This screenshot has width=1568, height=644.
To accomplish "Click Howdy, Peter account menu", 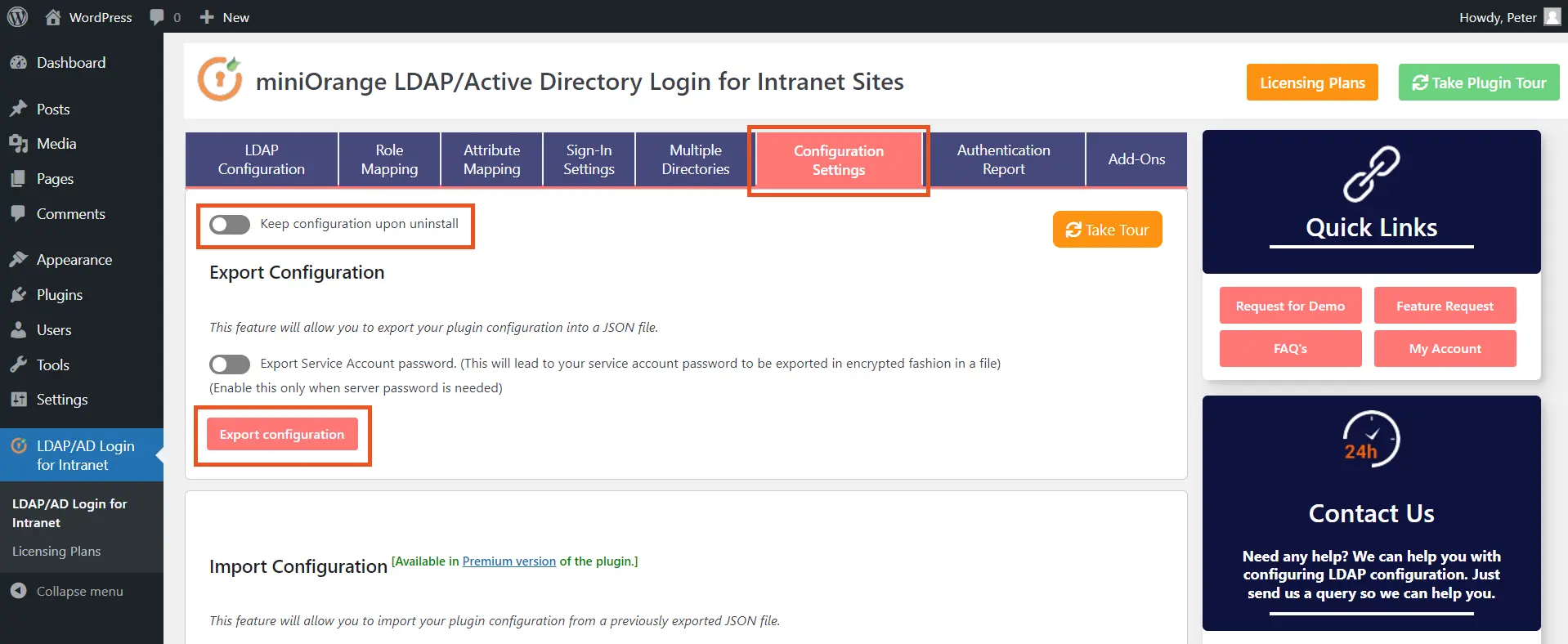I will point(1509,17).
